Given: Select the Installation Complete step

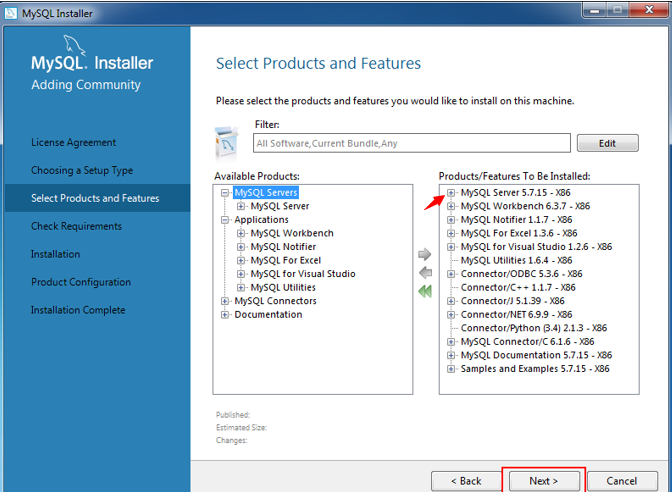Looking at the screenshot, I should (78, 310).
